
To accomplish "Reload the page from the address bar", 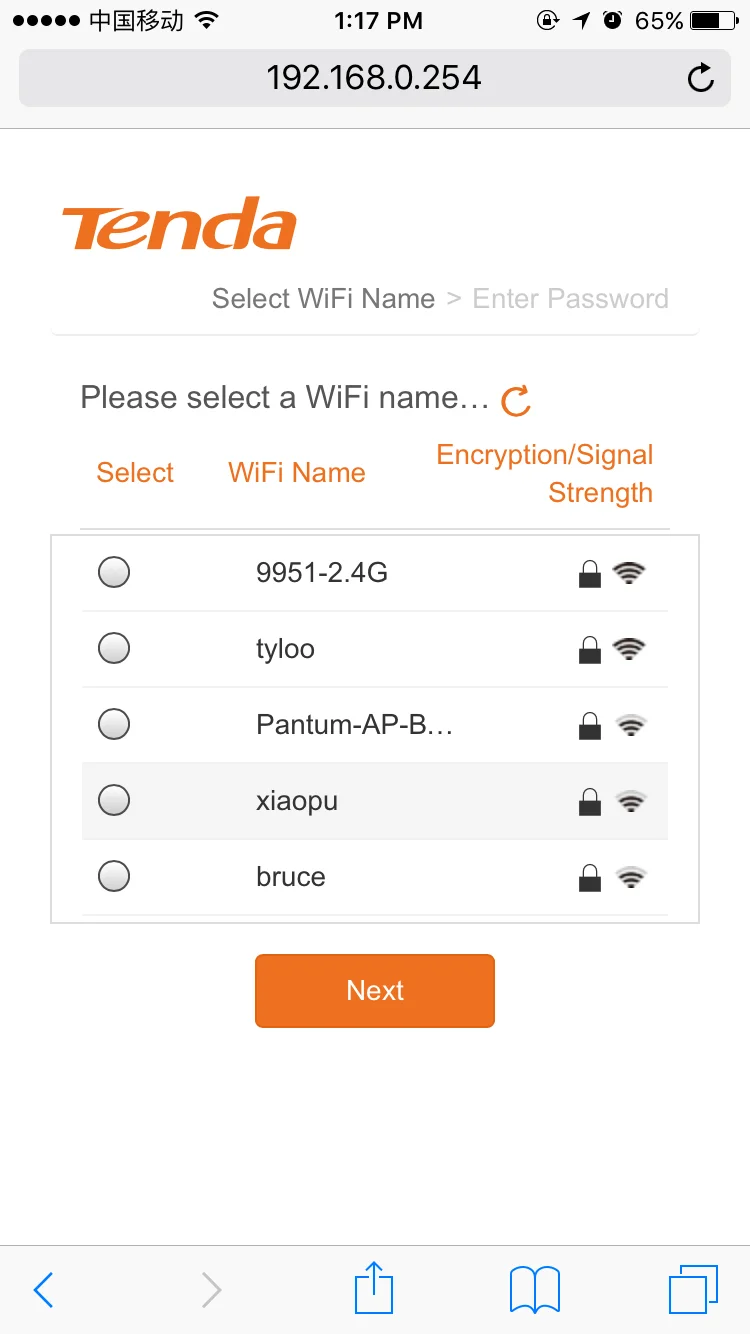I will click(x=701, y=78).
